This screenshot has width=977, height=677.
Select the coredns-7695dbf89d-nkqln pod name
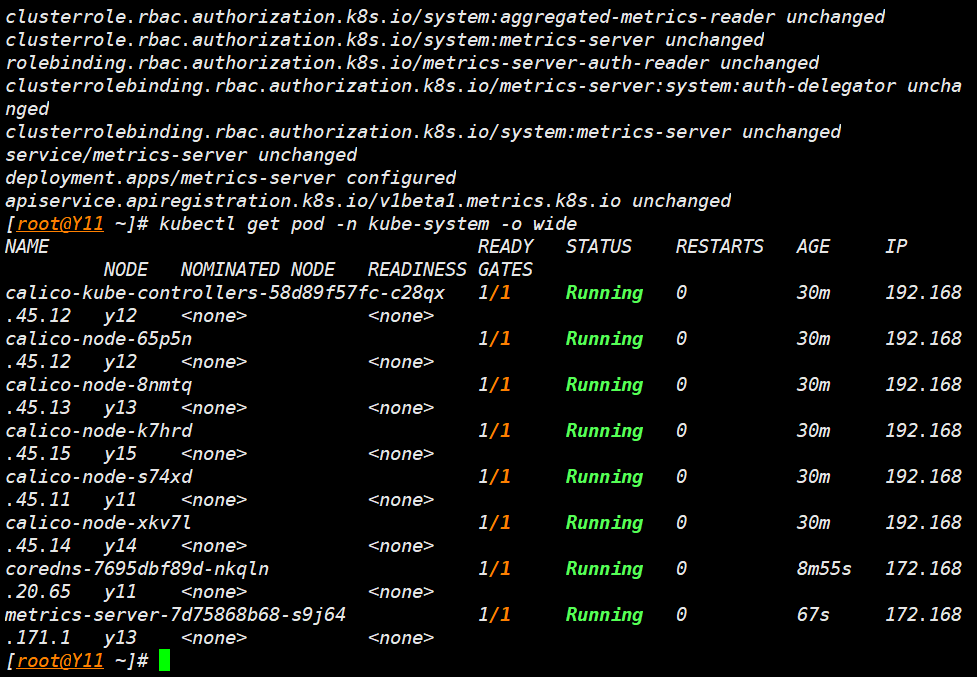pyautogui.click(x=137, y=569)
